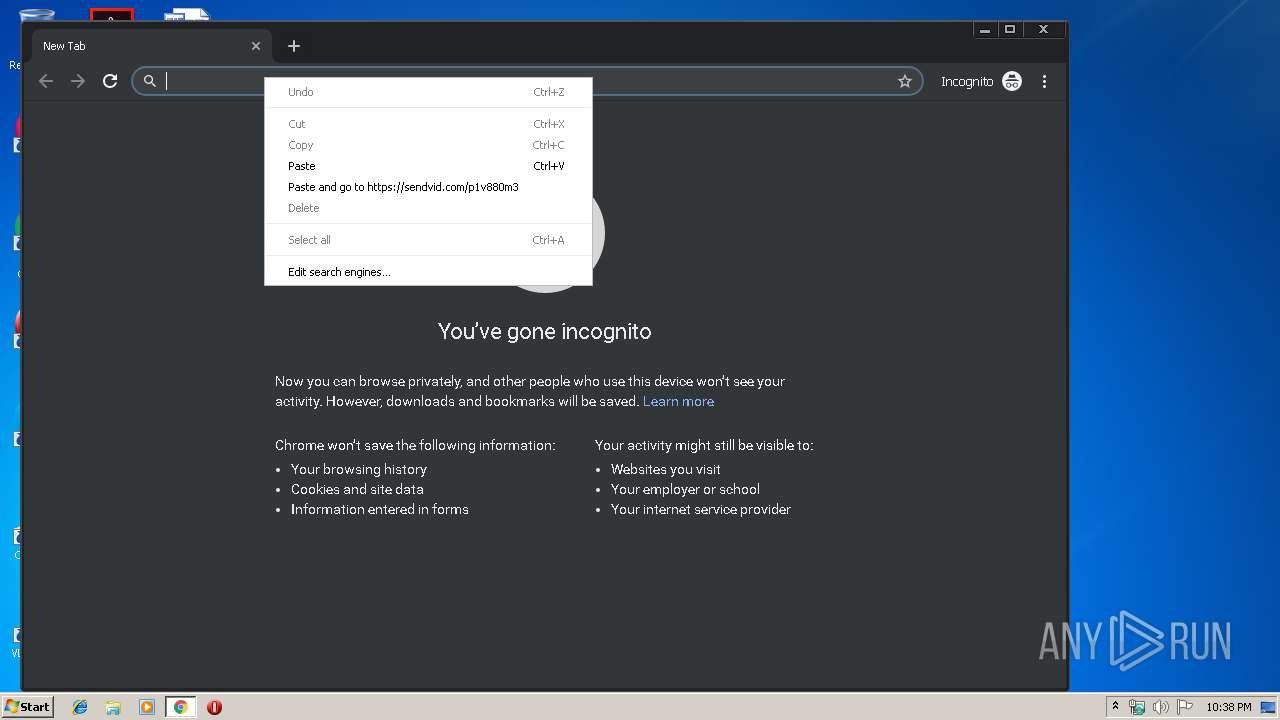The width and height of the screenshot is (1280, 720).
Task: Click the Chrome taskbar button
Action: point(180,707)
